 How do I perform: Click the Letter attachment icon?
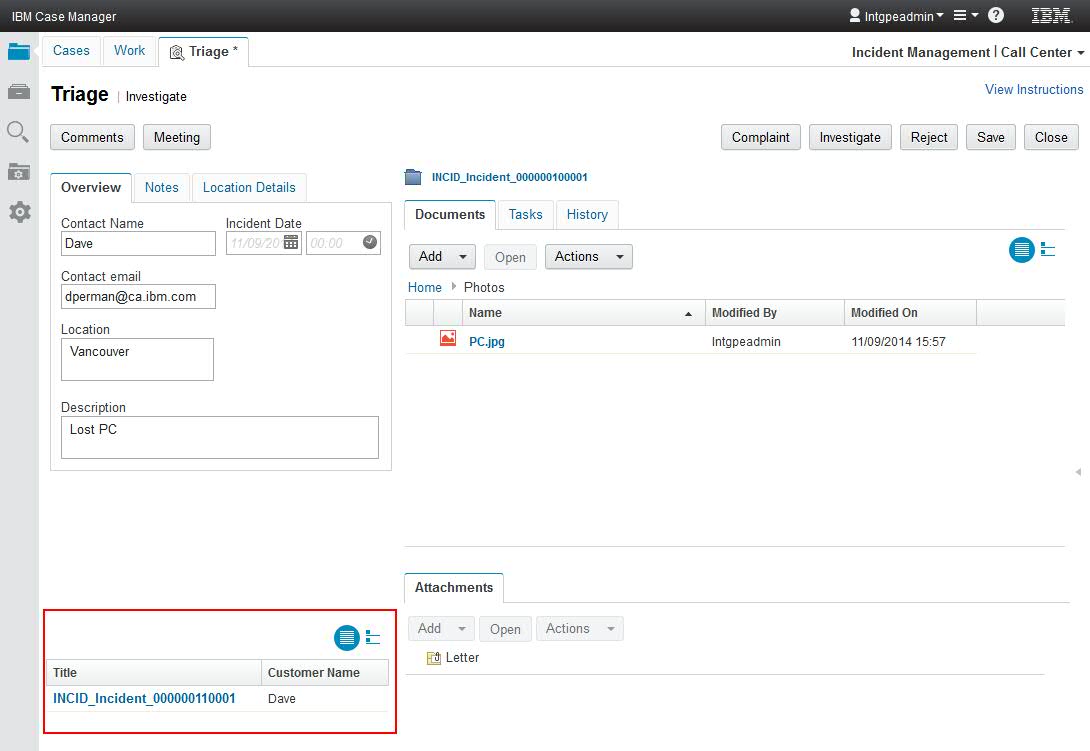click(433, 658)
